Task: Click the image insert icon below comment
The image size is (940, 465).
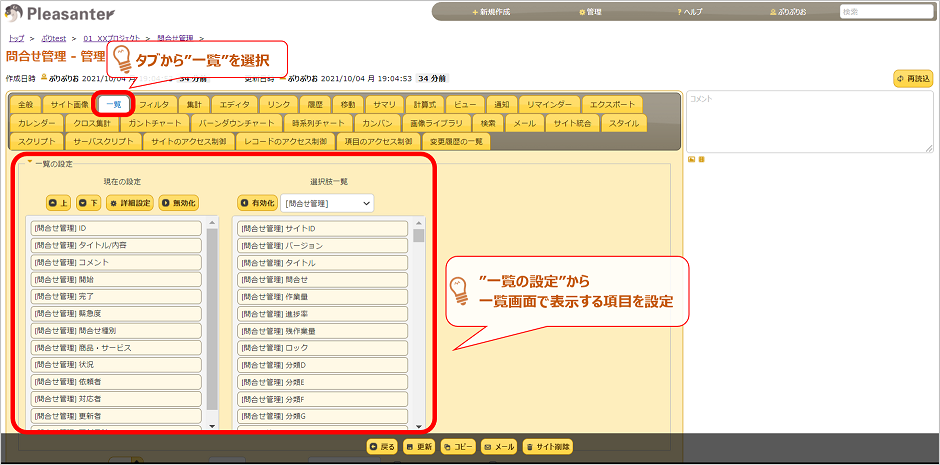Action: (x=691, y=159)
